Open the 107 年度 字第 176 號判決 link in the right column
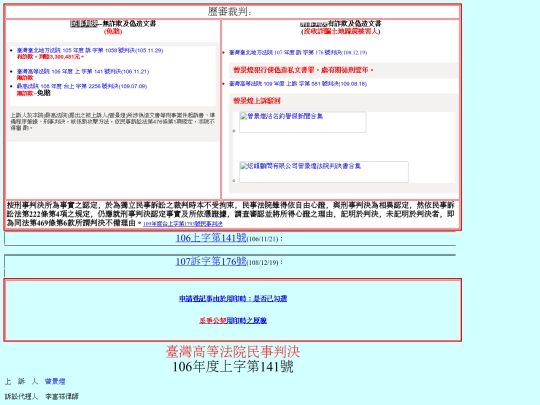The width and height of the screenshot is (540, 405). [x=298, y=53]
